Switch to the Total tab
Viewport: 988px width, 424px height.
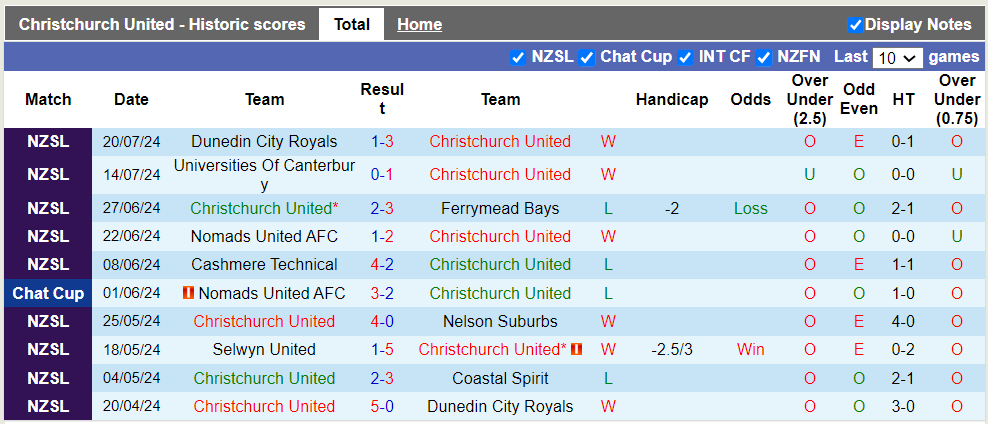pos(352,25)
